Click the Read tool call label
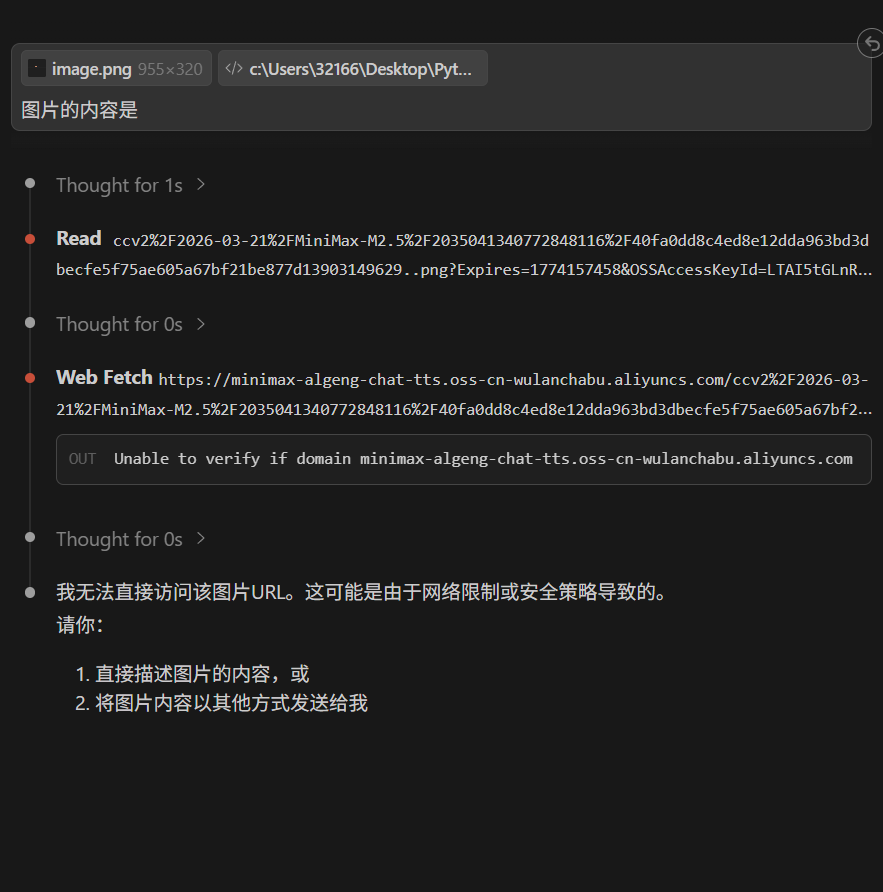883x892 pixels. [79, 238]
